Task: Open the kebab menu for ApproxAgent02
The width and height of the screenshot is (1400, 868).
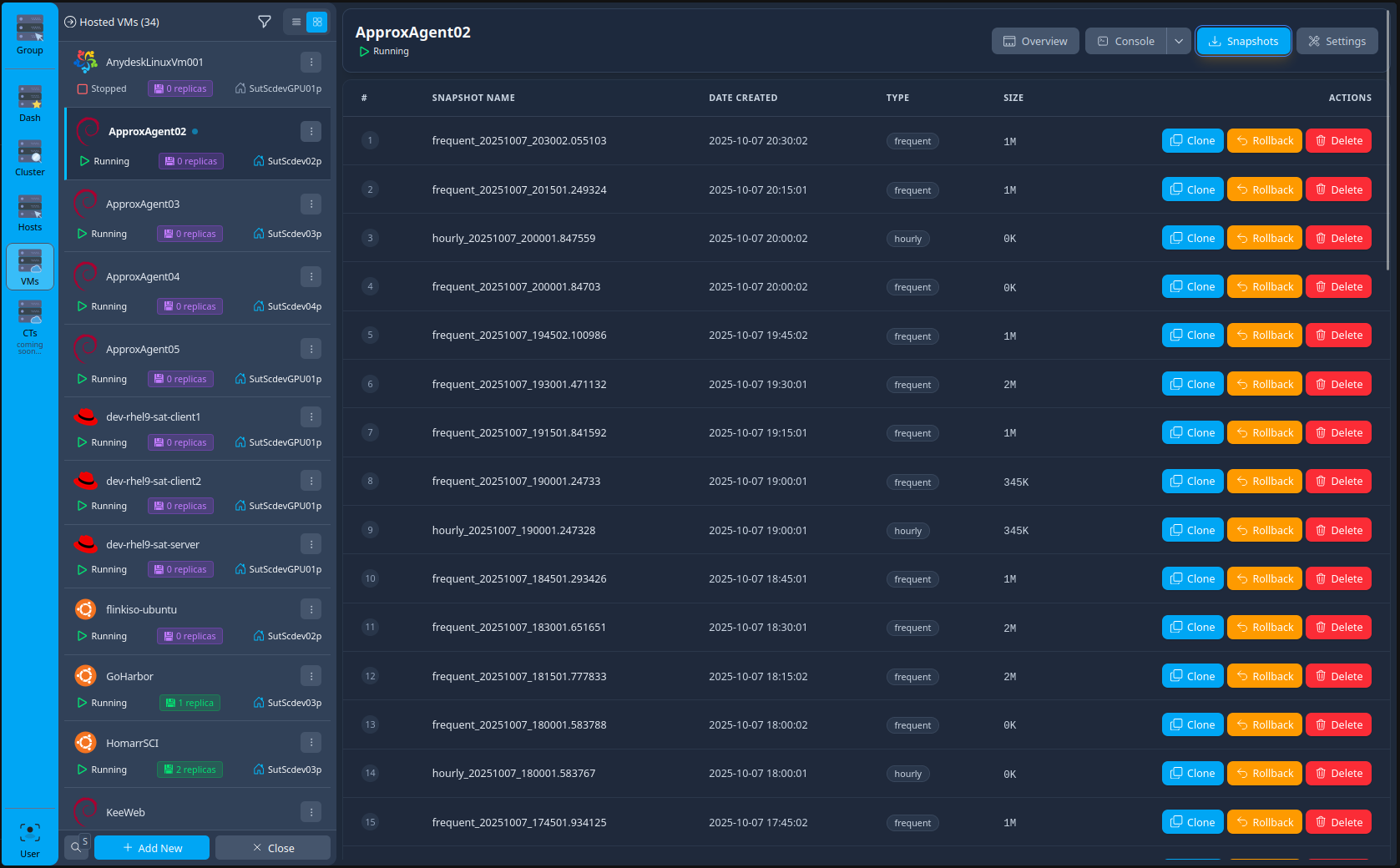Action: [311, 131]
